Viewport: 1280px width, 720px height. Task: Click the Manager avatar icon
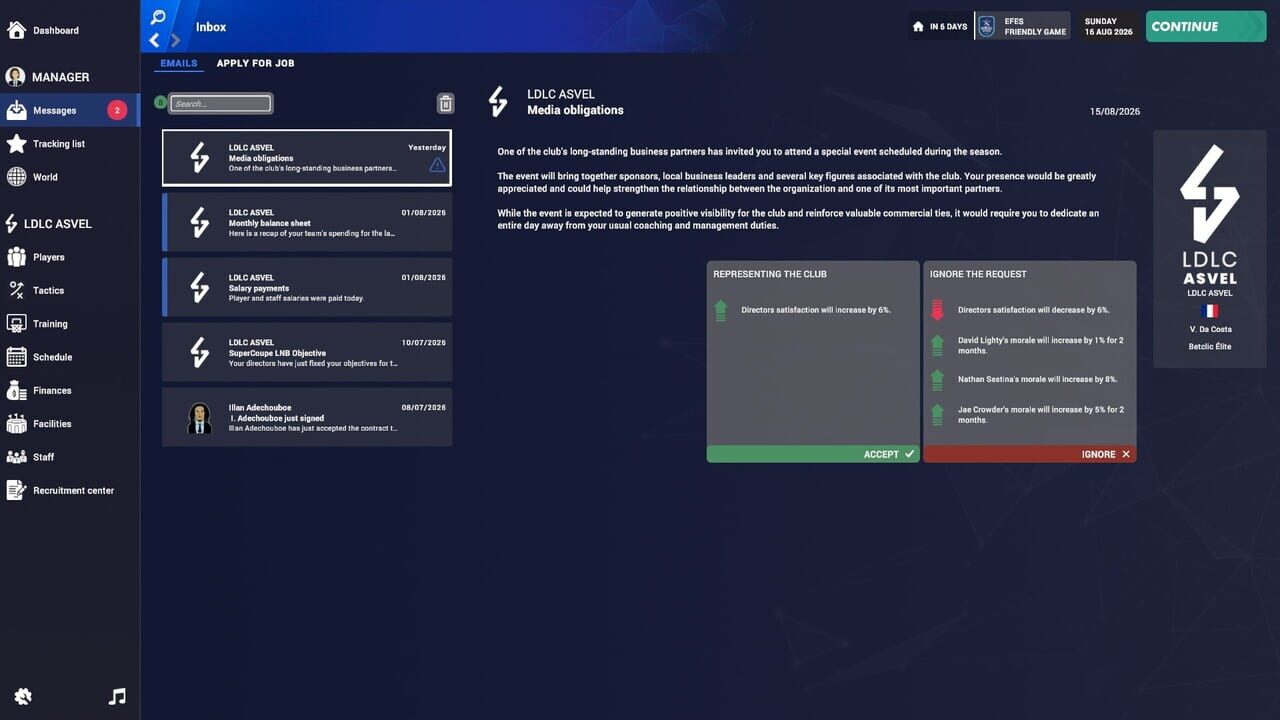15,77
